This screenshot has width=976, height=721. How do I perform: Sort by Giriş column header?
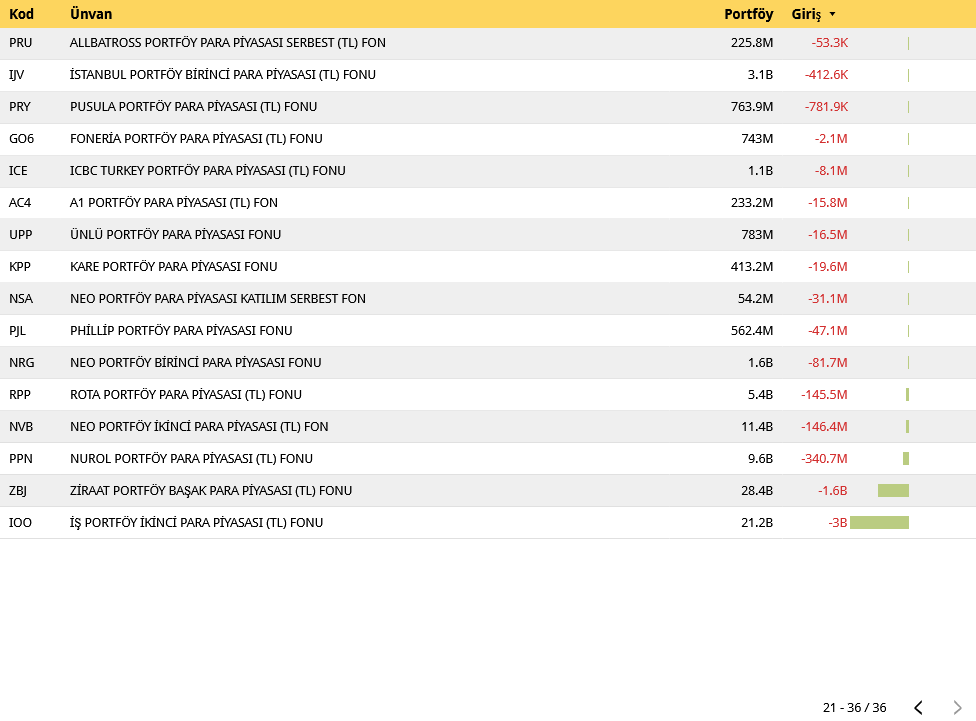pos(806,14)
